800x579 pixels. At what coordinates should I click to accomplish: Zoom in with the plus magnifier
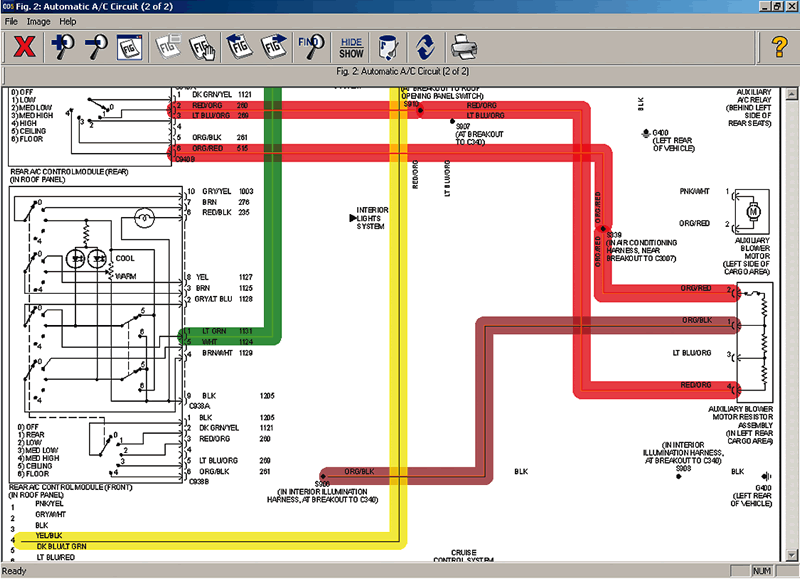tap(61, 47)
